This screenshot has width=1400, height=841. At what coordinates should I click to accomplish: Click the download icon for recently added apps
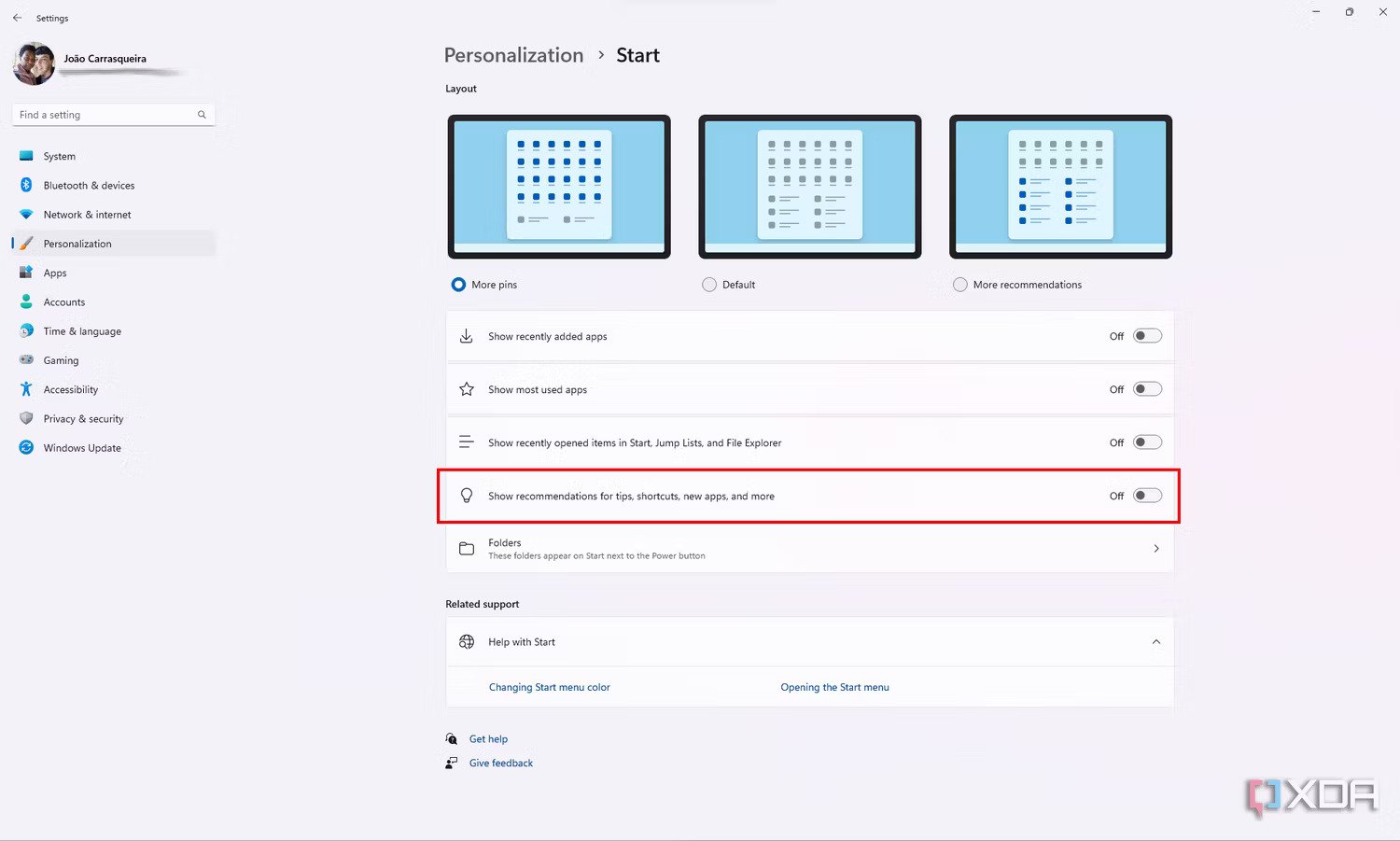[x=467, y=336]
